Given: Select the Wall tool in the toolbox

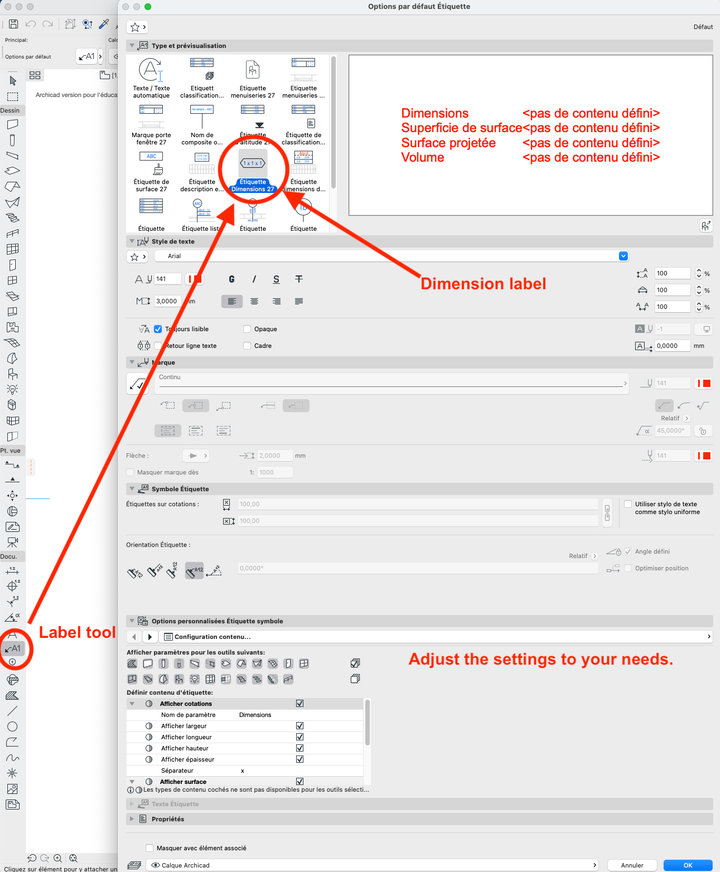Looking at the screenshot, I should (12, 125).
